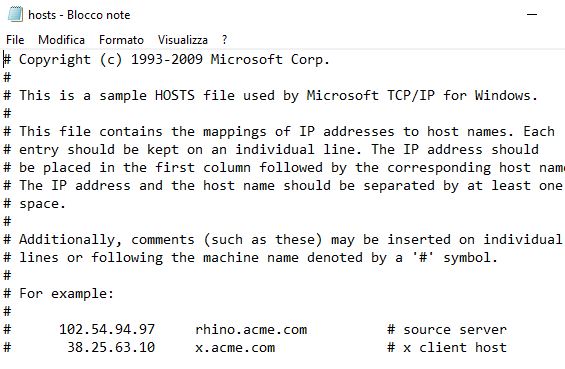This screenshot has height=369, width=565.
Task: Open the ? help menu
Action: (224, 40)
